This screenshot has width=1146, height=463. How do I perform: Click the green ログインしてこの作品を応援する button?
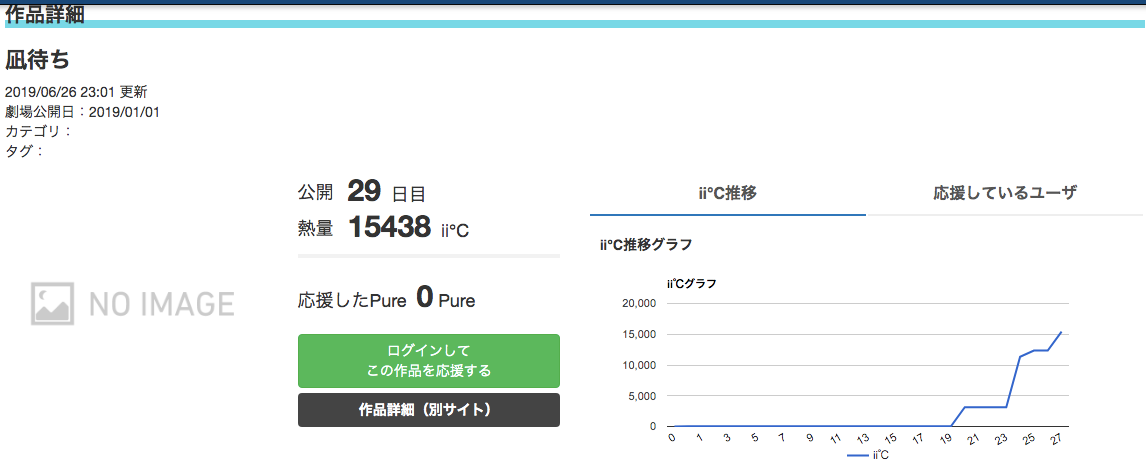428,361
